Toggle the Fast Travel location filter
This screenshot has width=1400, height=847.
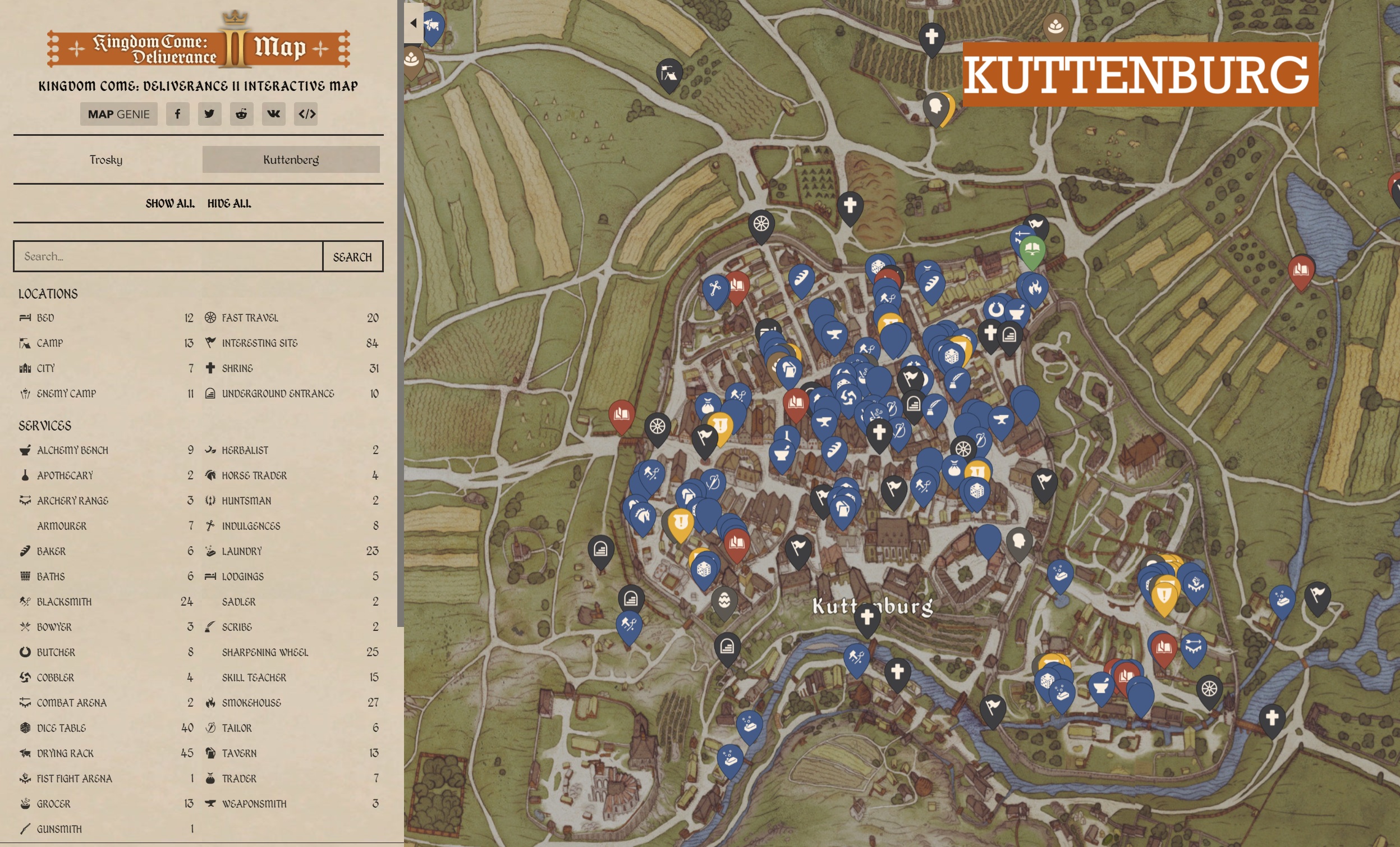click(250, 318)
